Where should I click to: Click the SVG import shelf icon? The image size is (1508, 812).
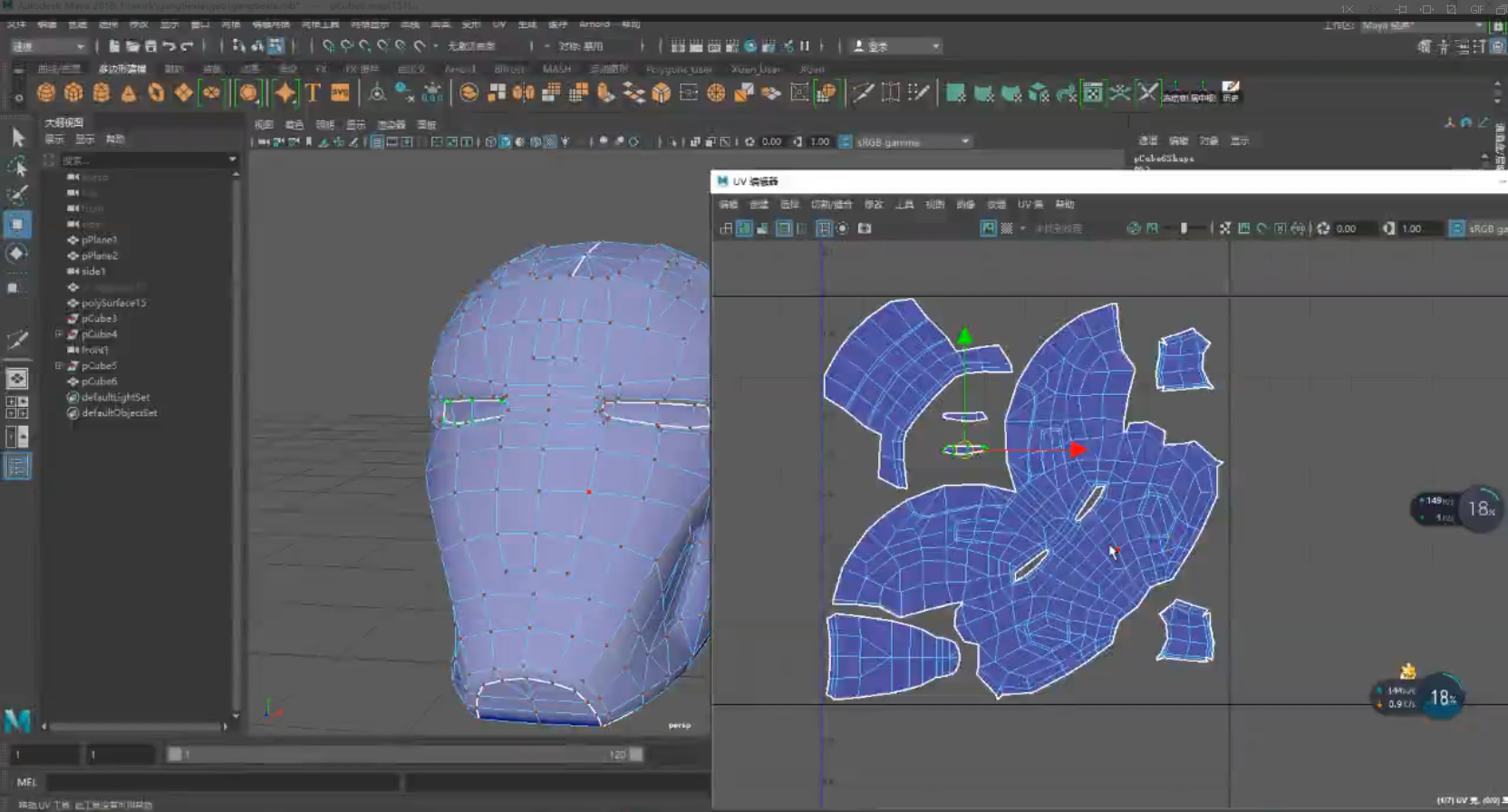coord(340,92)
